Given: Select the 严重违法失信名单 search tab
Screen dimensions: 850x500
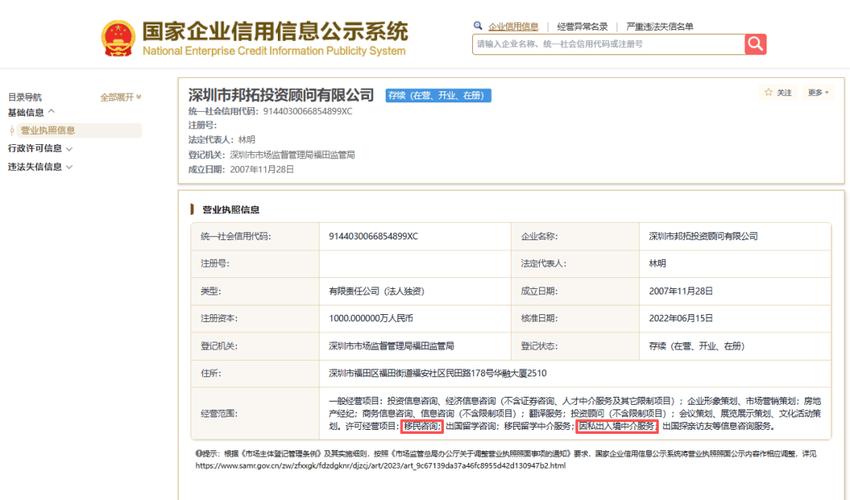Looking at the screenshot, I should point(660,27).
